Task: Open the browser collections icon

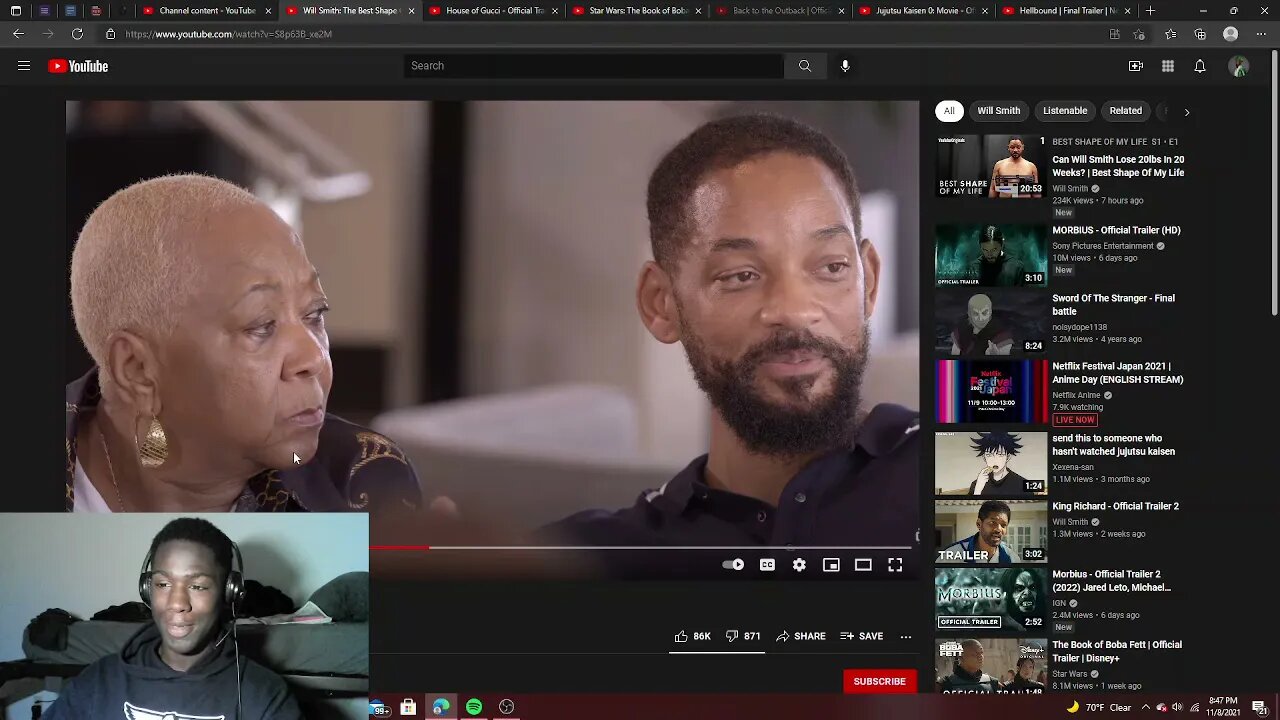Action: pyautogui.click(x=1200, y=34)
